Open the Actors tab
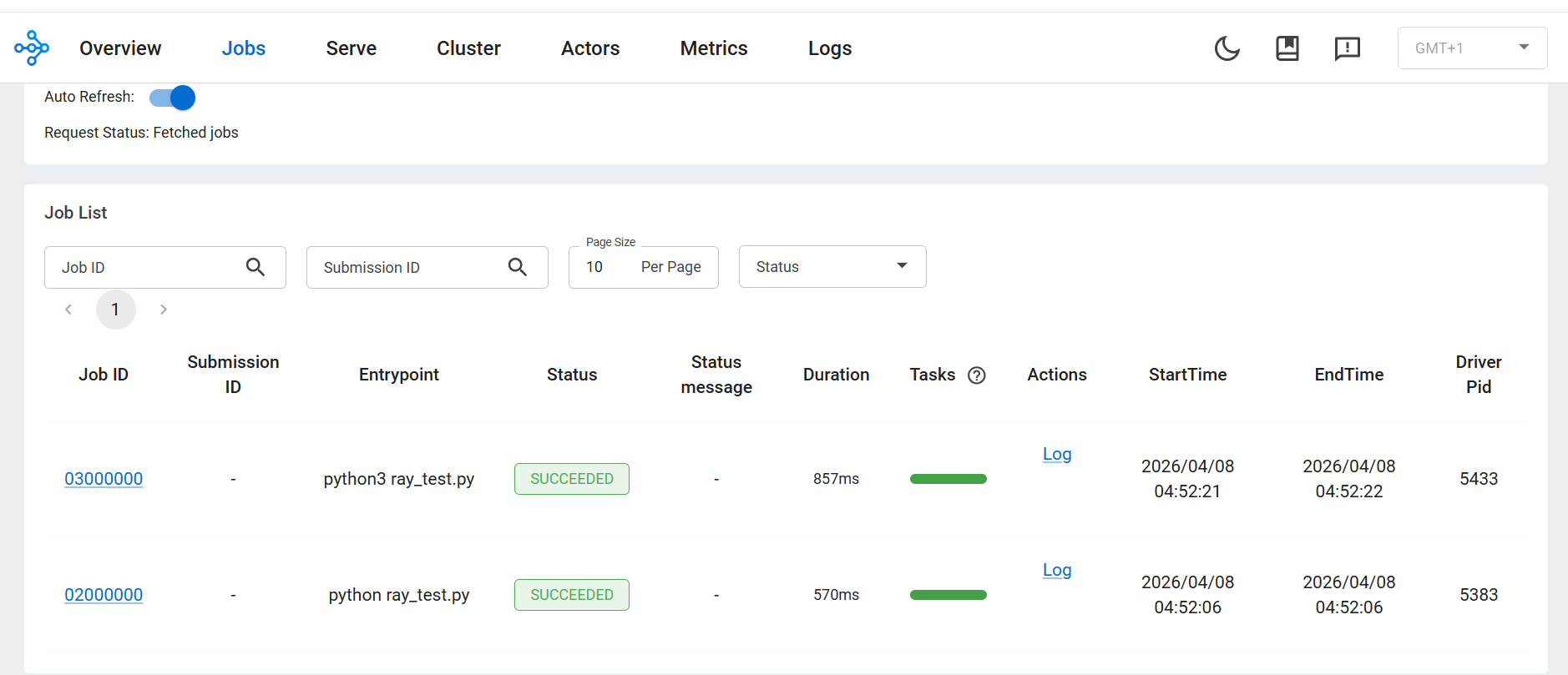1568x675 pixels. click(590, 48)
